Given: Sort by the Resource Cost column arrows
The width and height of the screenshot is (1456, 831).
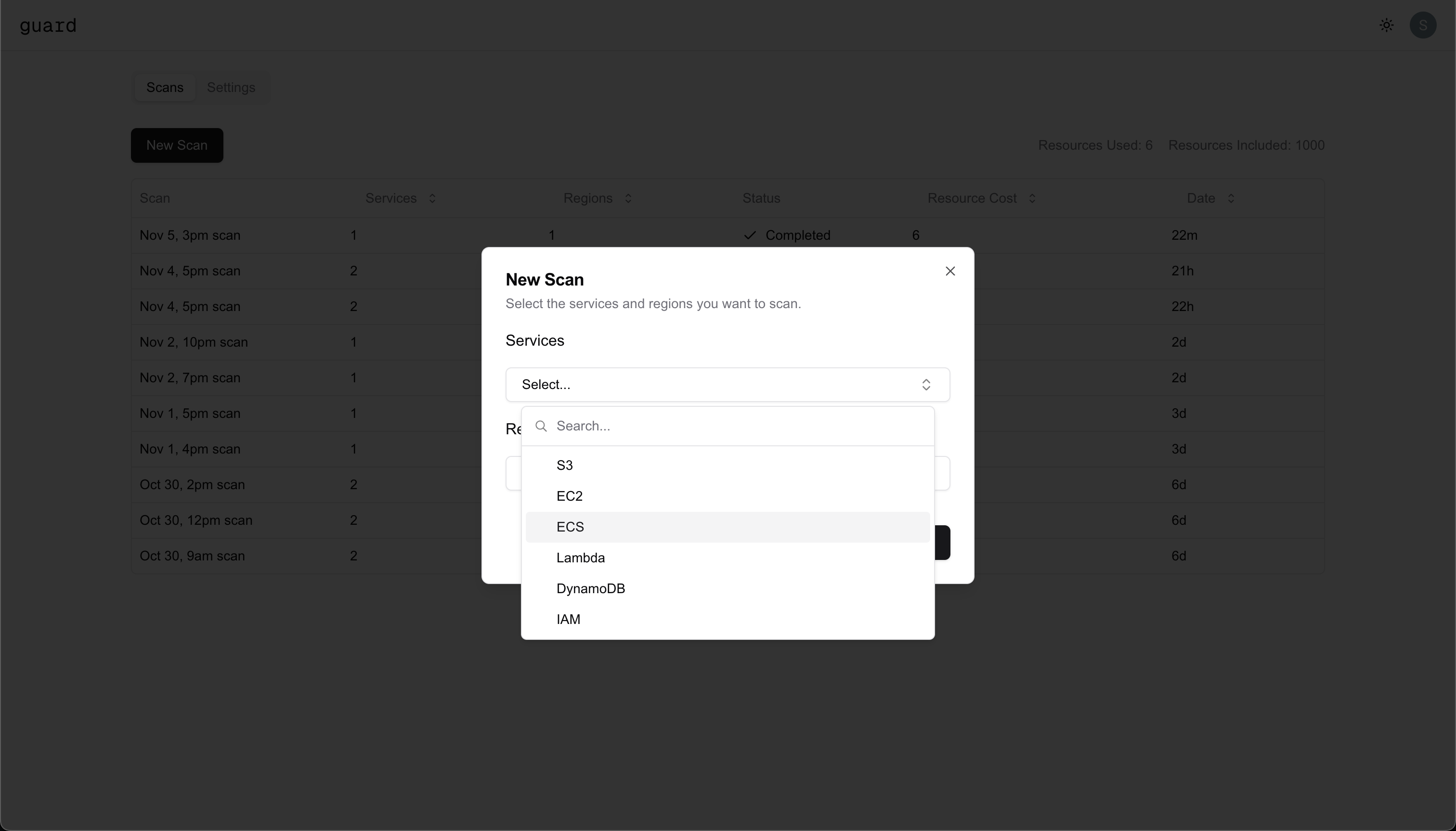Looking at the screenshot, I should (x=1031, y=198).
